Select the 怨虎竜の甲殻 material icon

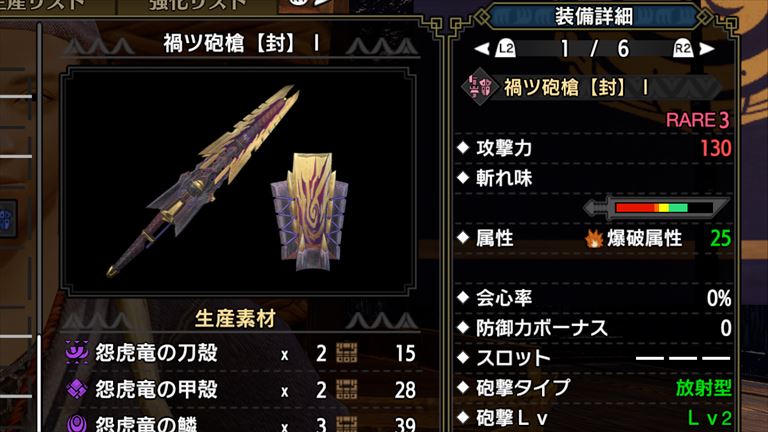point(77,389)
